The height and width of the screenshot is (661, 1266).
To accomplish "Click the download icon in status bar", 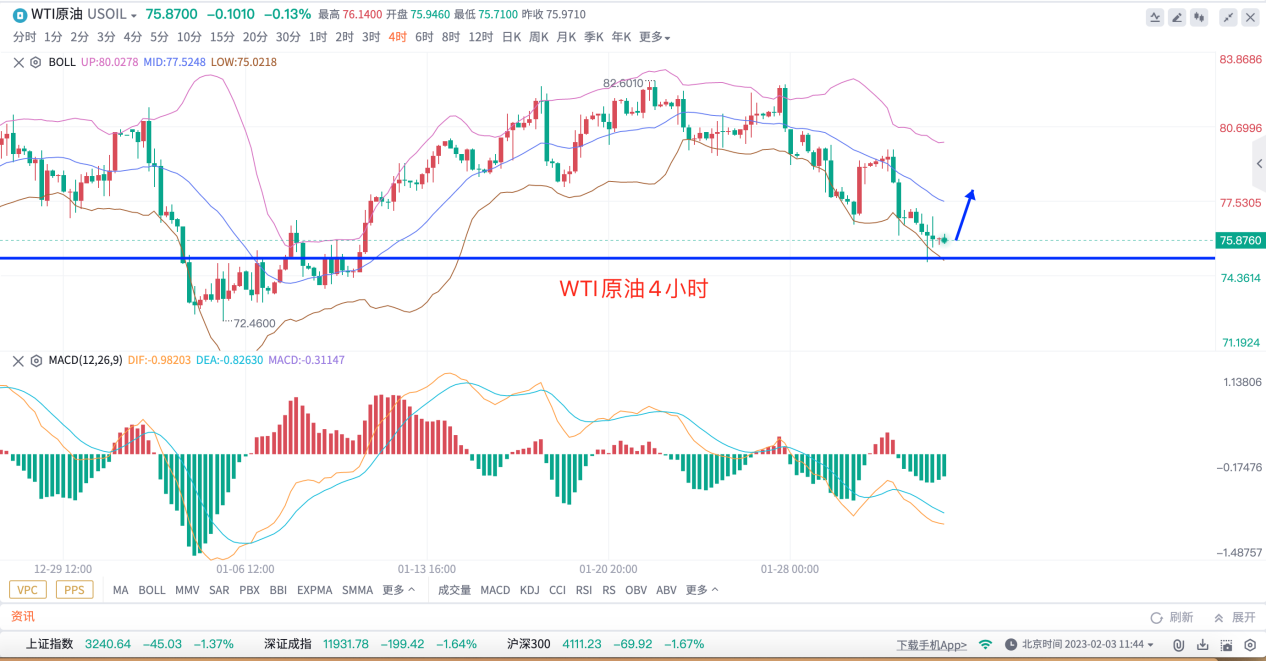I will (1204, 645).
